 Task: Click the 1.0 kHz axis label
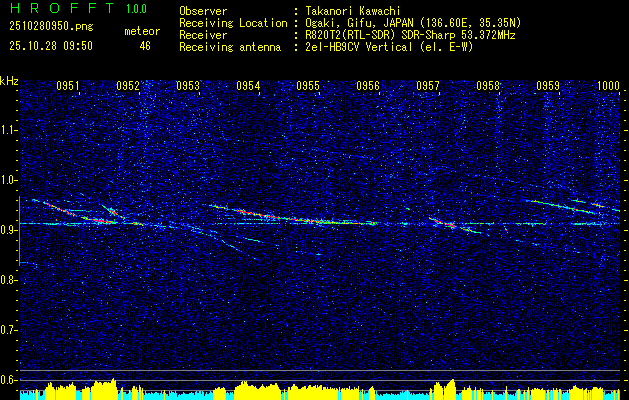9,180
